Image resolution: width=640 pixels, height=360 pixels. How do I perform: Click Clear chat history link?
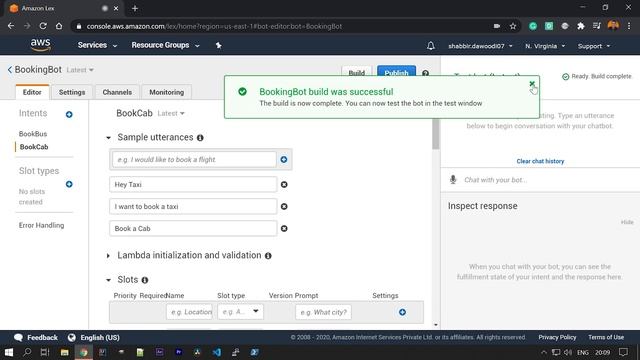(x=540, y=161)
